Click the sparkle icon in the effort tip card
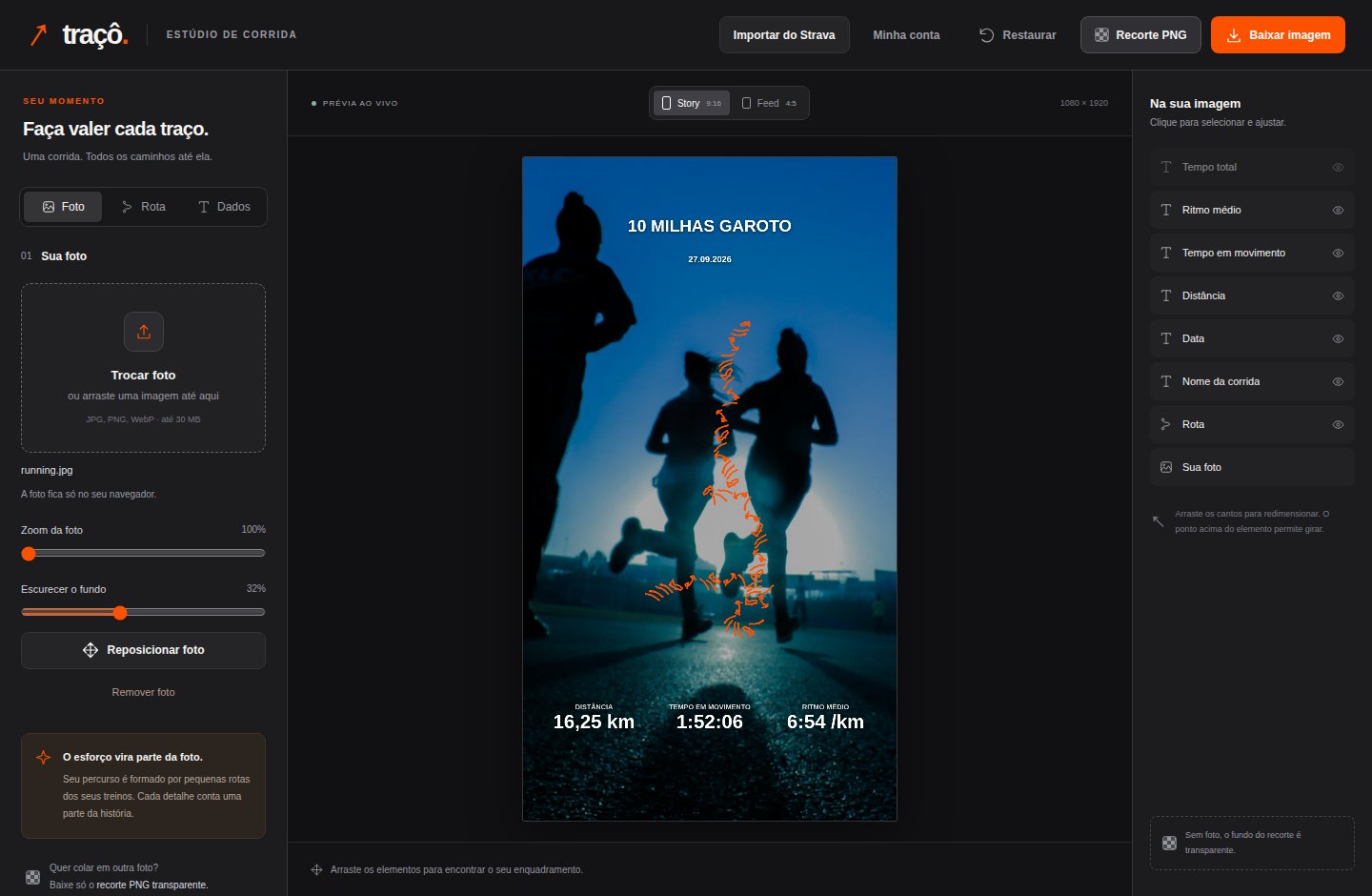Viewport: 1372px width, 896px height. (43, 757)
